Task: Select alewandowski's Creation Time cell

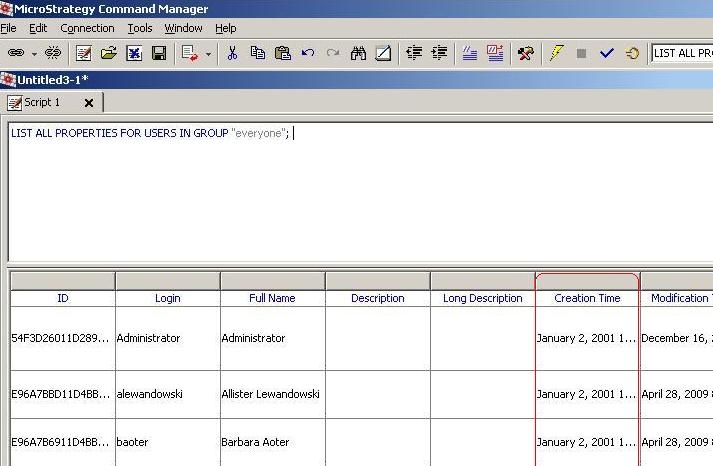Action: [587, 394]
